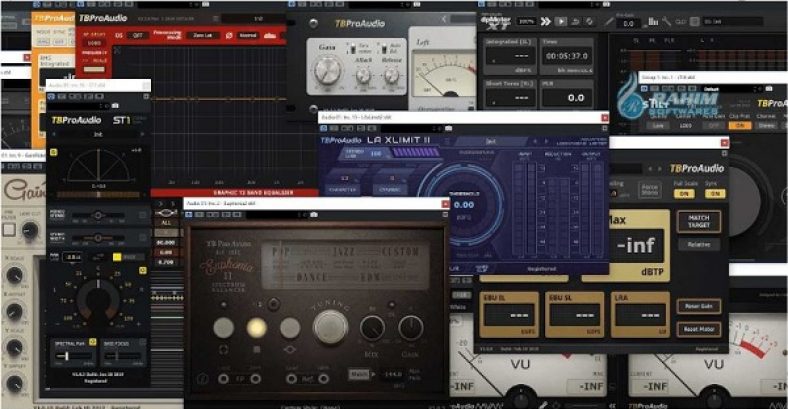Toggle the yellow switch beside ST1 pan value

[x=117, y=257]
